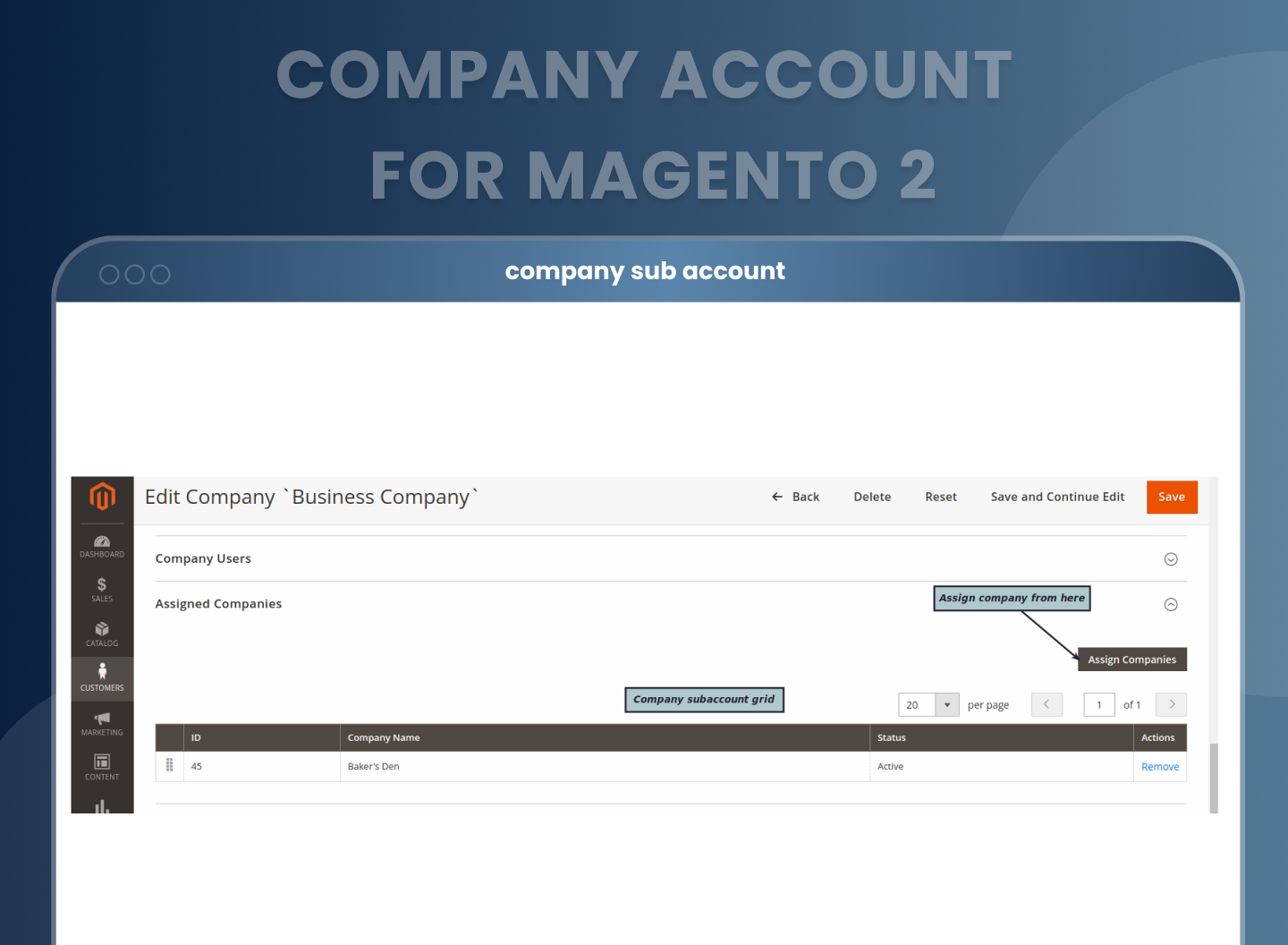Open the per page count dropdown
The width and height of the screenshot is (1288, 945).
[x=946, y=705]
